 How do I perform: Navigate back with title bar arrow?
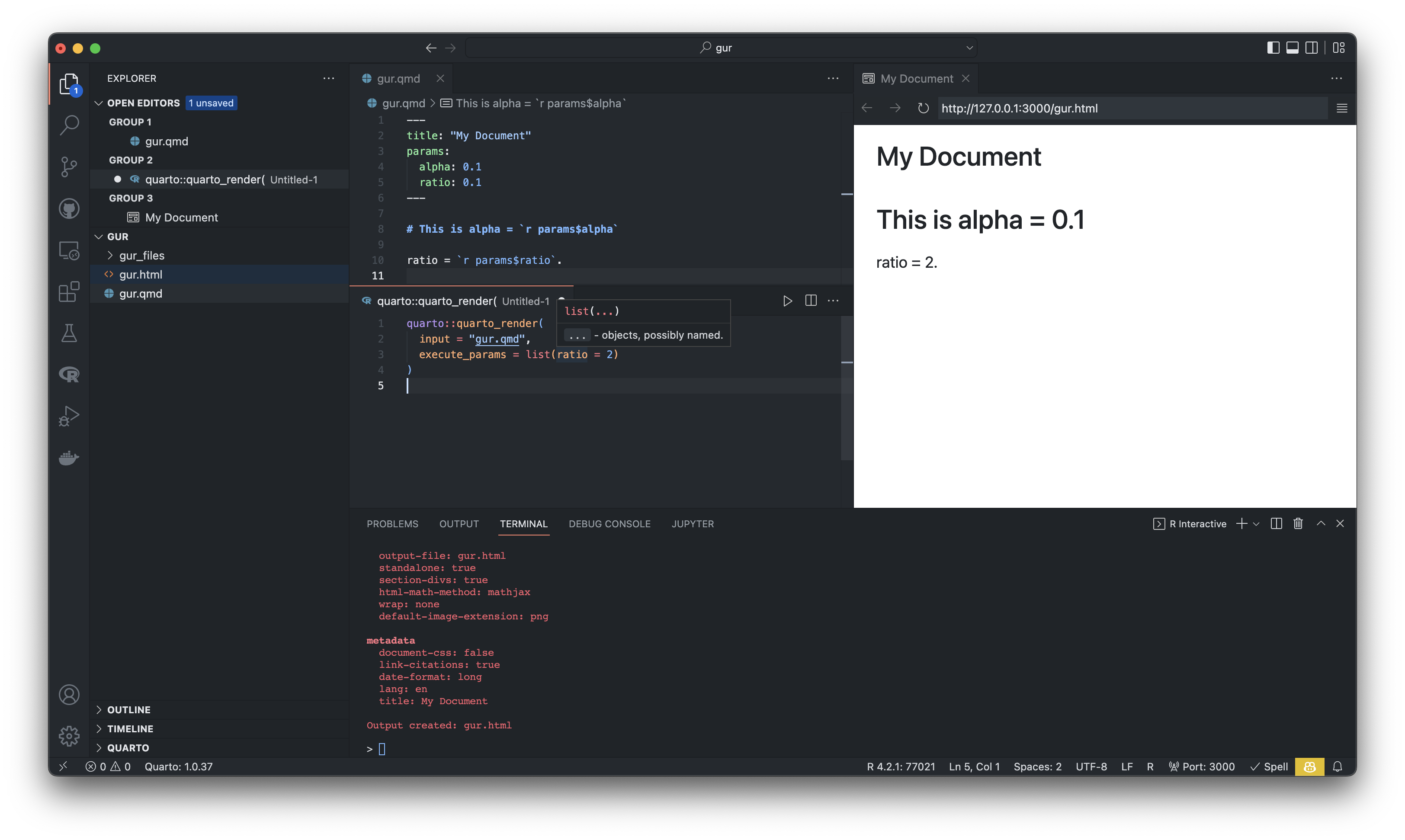click(x=431, y=48)
